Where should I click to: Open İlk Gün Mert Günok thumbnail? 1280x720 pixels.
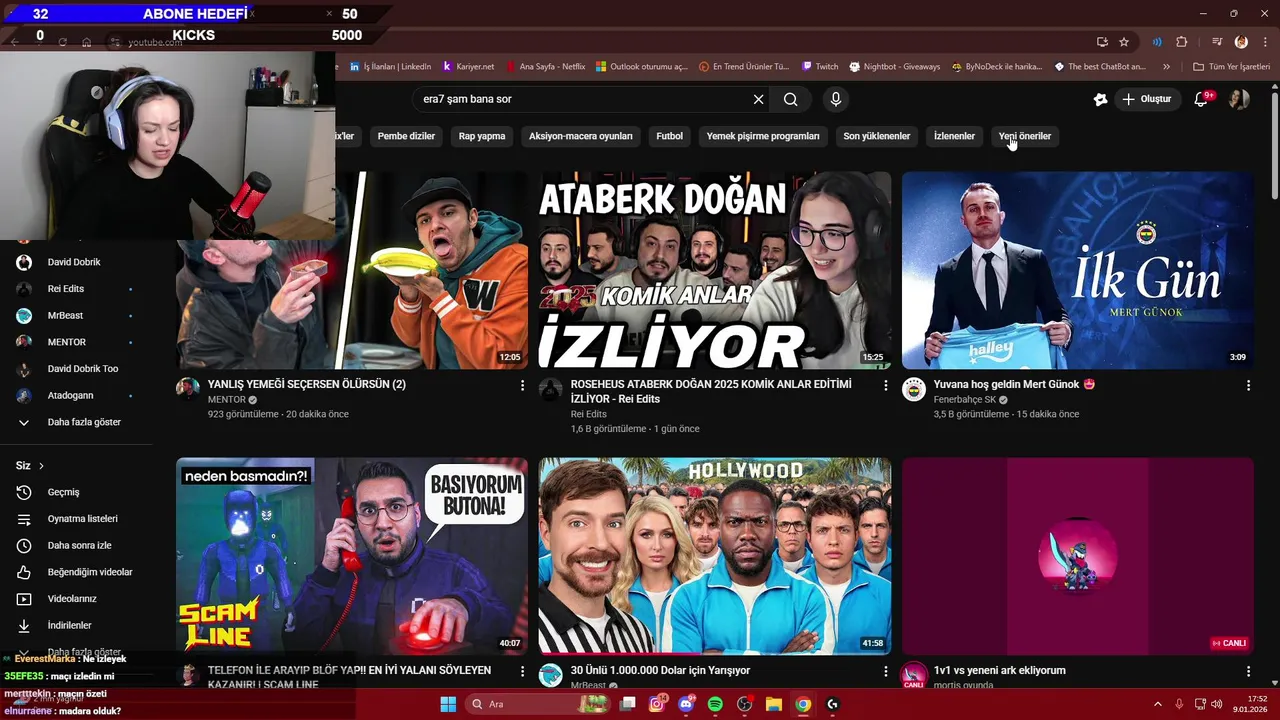(x=1078, y=270)
